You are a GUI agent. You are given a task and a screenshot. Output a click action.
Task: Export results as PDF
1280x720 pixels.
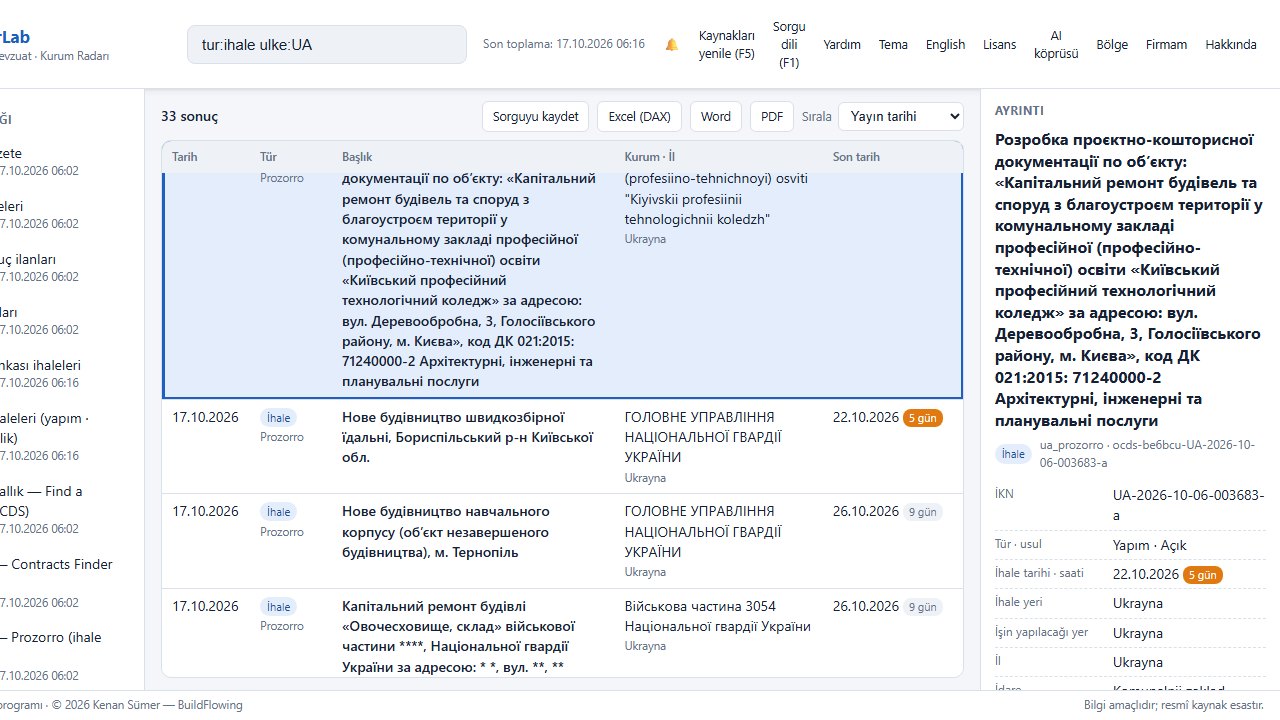pyautogui.click(x=772, y=116)
